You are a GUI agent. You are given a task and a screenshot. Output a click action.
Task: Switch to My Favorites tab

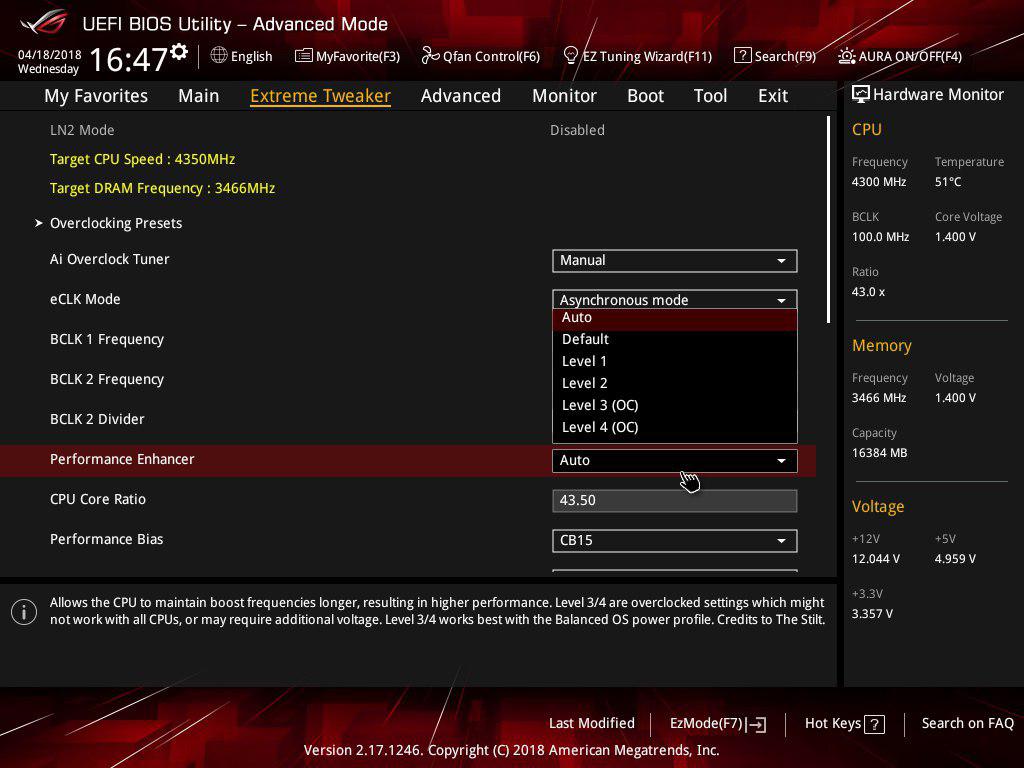[x=96, y=96]
